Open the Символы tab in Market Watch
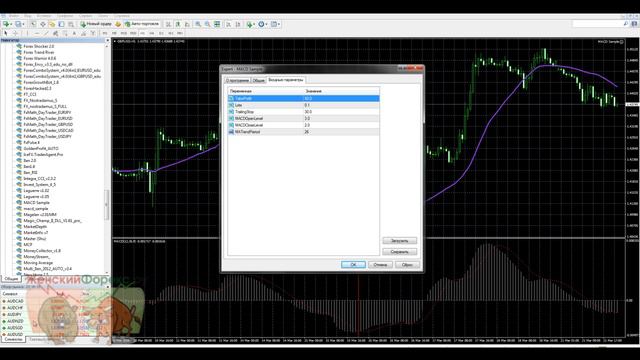 click(13, 339)
